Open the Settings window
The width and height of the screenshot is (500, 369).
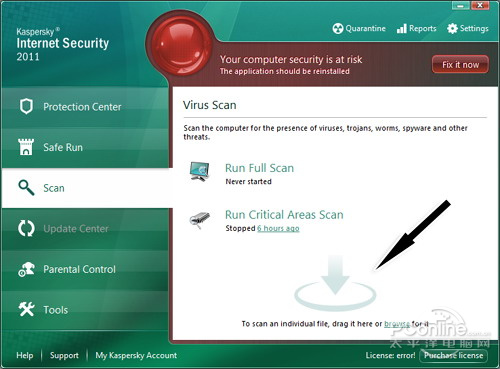tap(468, 29)
